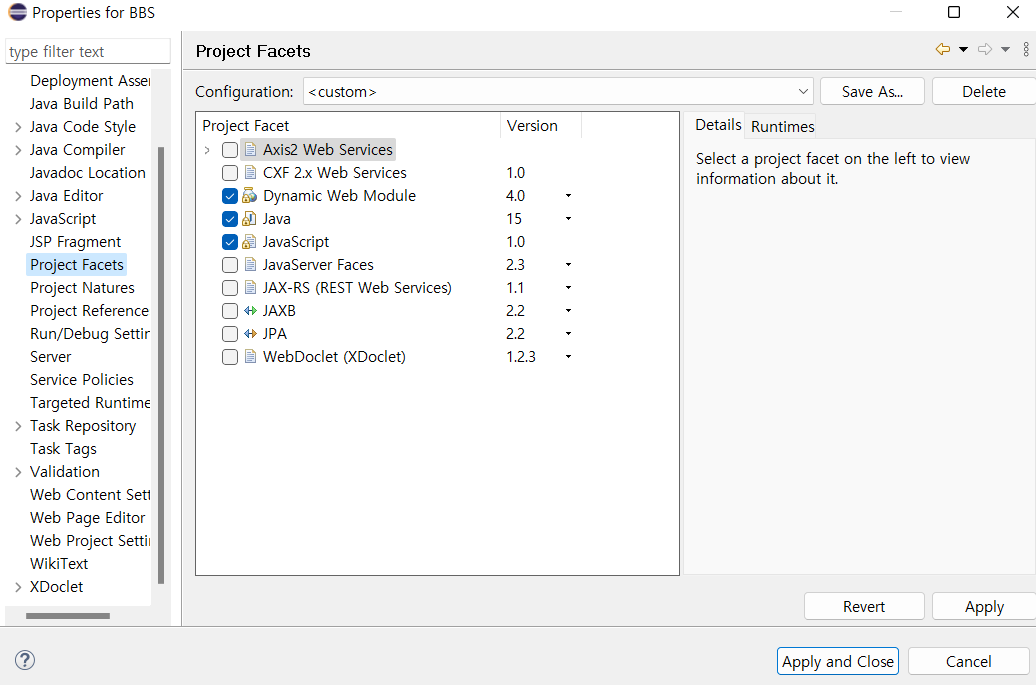Open the three-dot view menu icon
The image size is (1036, 685).
[x=1026, y=50]
